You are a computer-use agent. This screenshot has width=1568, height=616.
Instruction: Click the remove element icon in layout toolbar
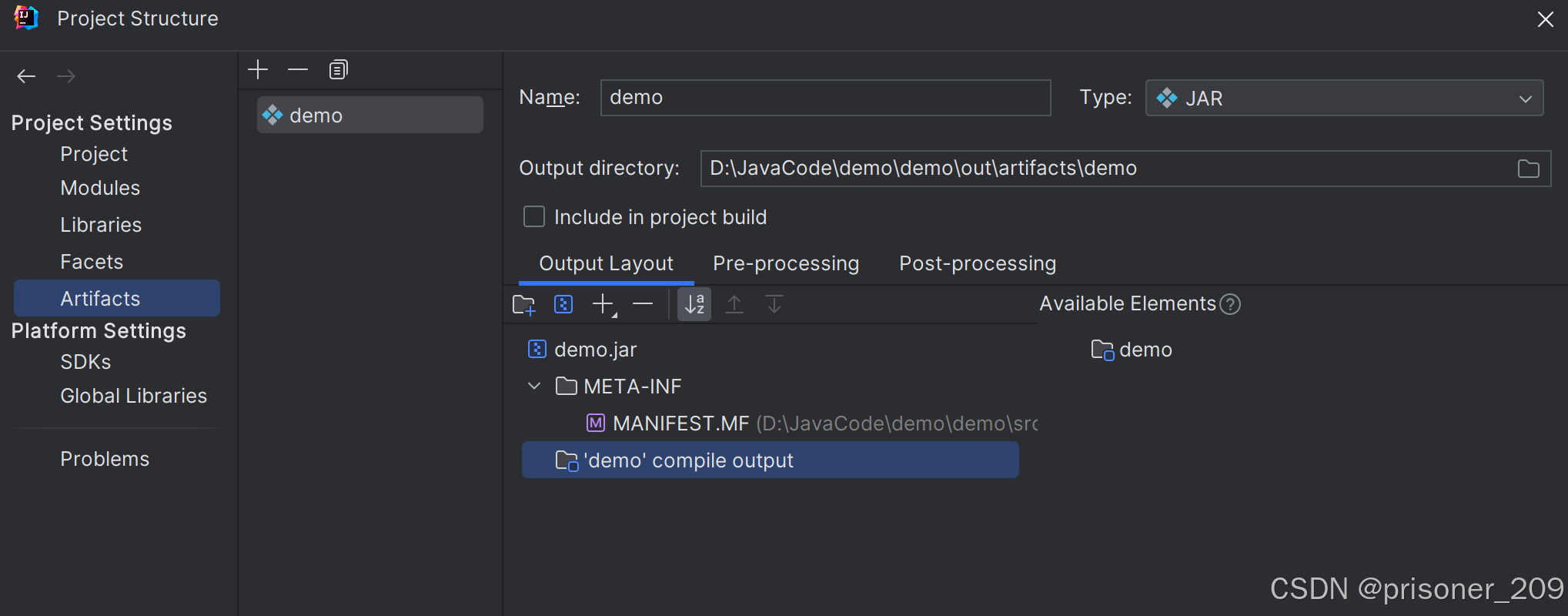coord(643,305)
